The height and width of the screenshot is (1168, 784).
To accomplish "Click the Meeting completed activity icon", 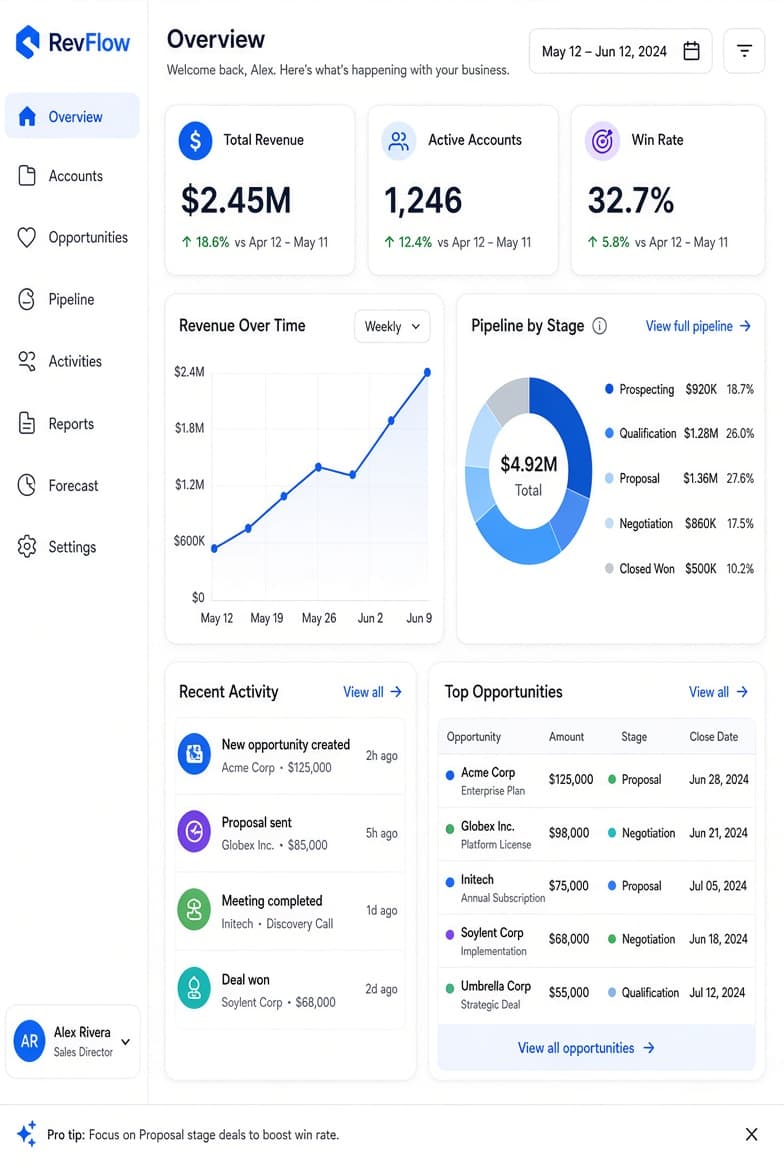I will click(195, 910).
